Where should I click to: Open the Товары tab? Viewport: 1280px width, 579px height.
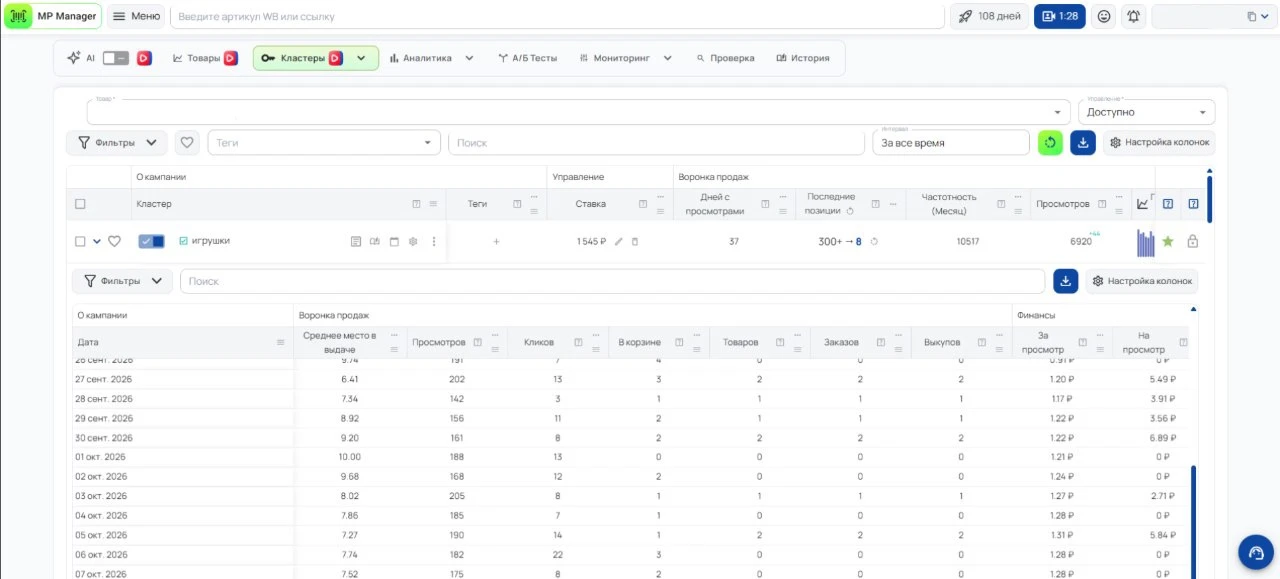click(205, 58)
